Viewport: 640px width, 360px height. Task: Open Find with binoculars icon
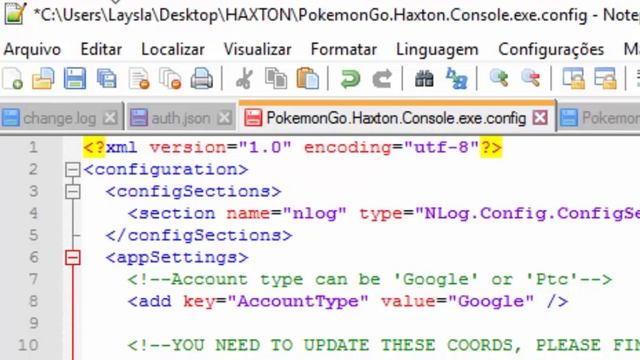[x=424, y=78]
